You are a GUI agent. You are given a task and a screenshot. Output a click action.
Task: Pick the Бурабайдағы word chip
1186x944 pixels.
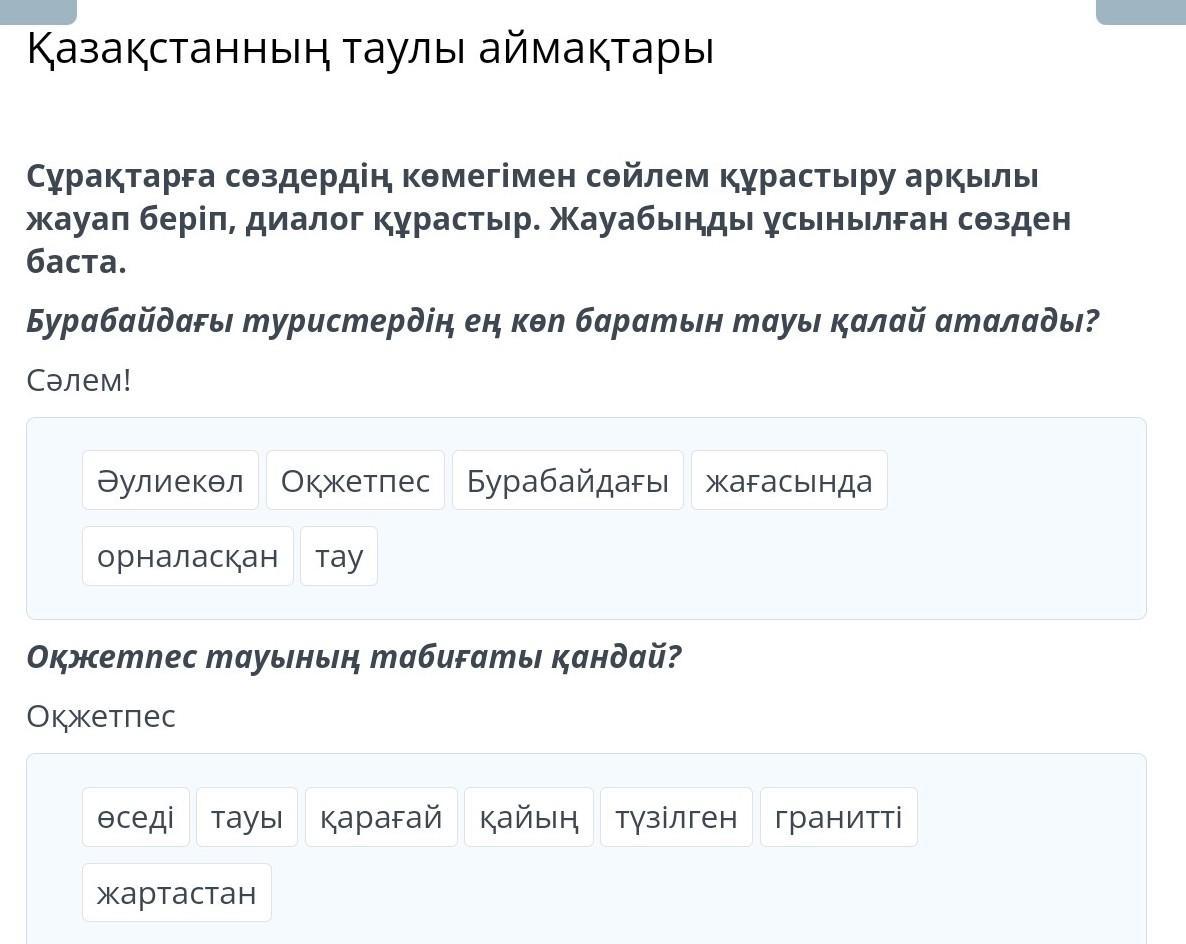coord(567,481)
